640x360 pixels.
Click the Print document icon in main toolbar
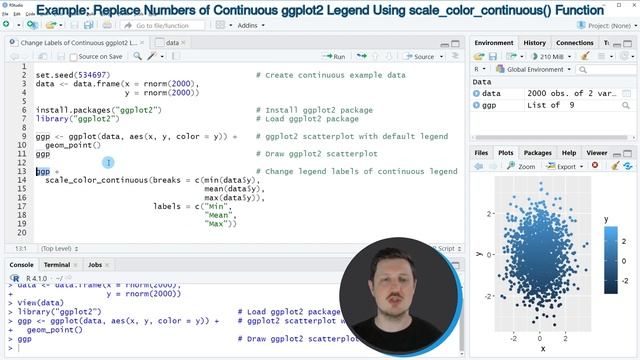pyautogui.click(x=107, y=25)
